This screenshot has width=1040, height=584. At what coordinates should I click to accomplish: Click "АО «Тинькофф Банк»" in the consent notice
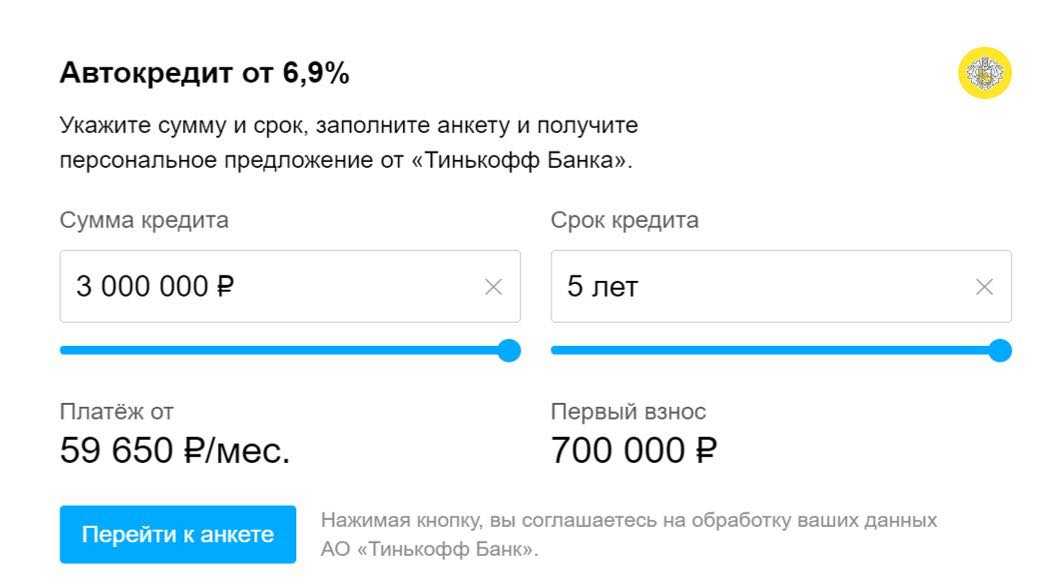[x=429, y=549]
